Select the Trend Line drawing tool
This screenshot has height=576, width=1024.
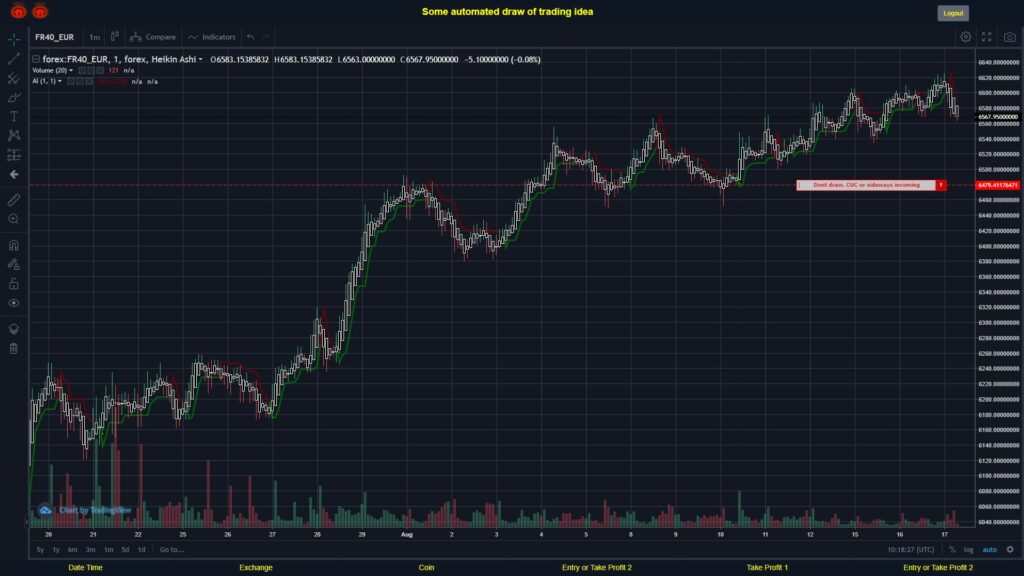click(x=14, y=57)
